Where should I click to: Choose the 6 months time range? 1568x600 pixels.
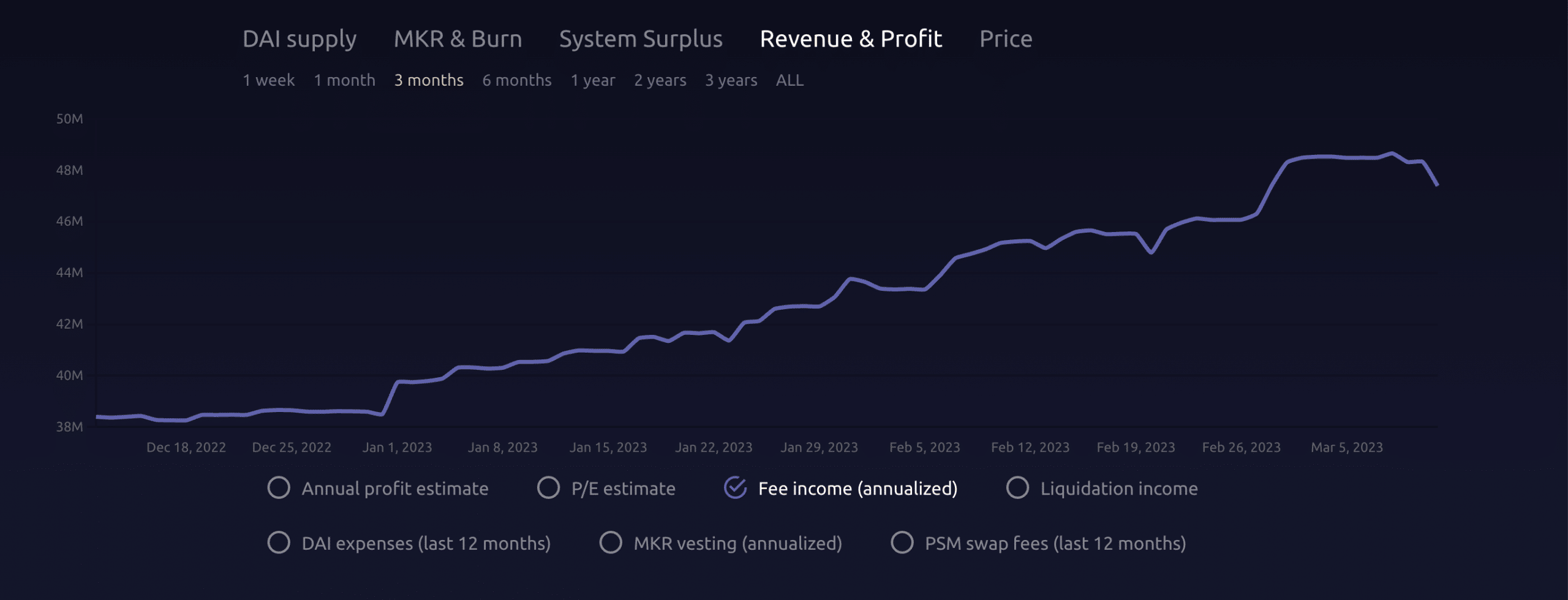click(x=517, y=80)
